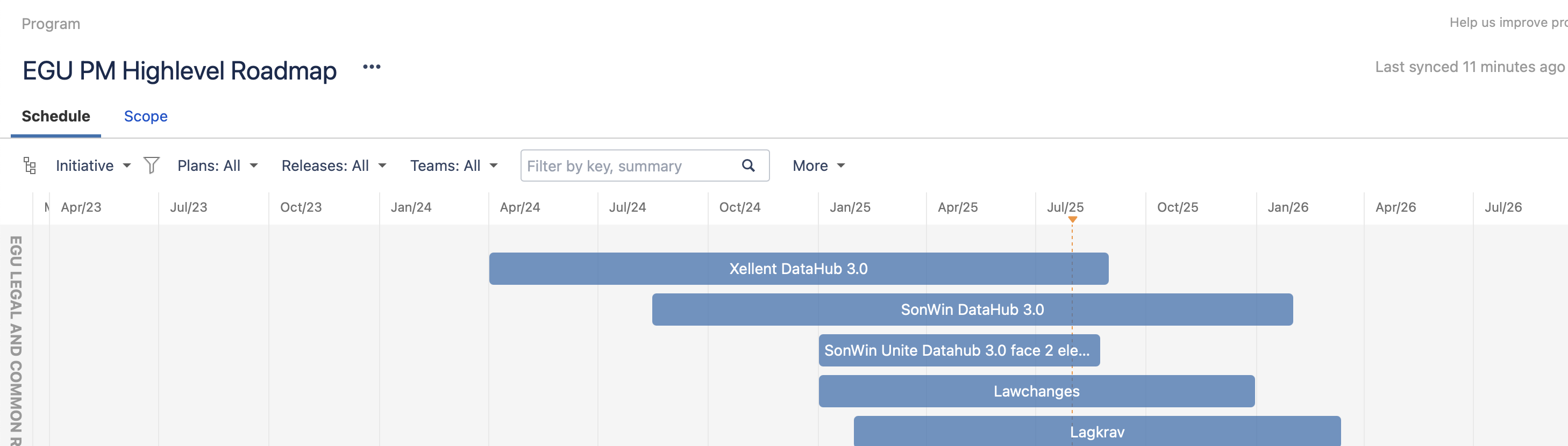Click the EGU PM Highlevel Roadmap title

pos(180,70)
